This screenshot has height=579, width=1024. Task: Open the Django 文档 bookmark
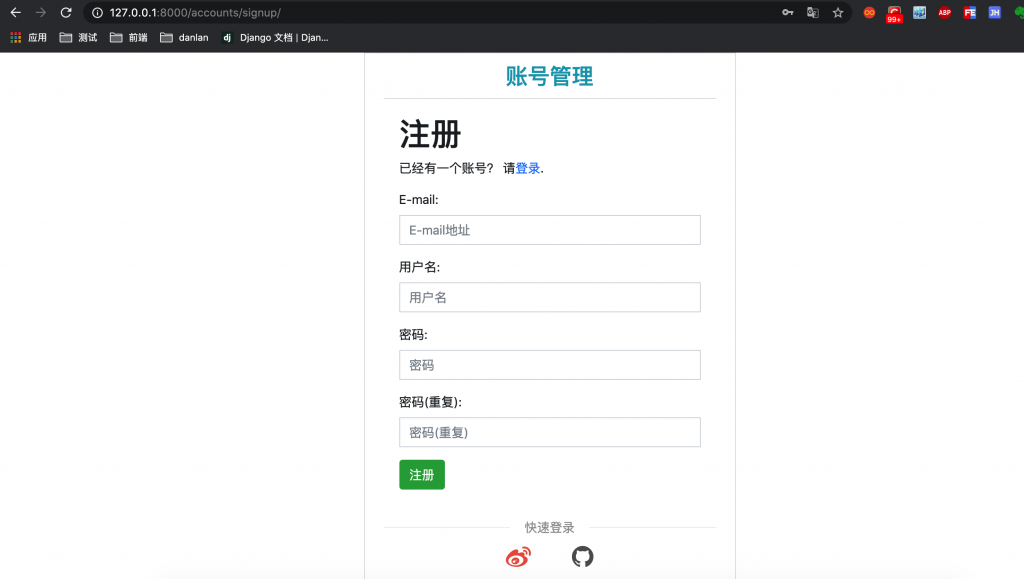point(275,38)
